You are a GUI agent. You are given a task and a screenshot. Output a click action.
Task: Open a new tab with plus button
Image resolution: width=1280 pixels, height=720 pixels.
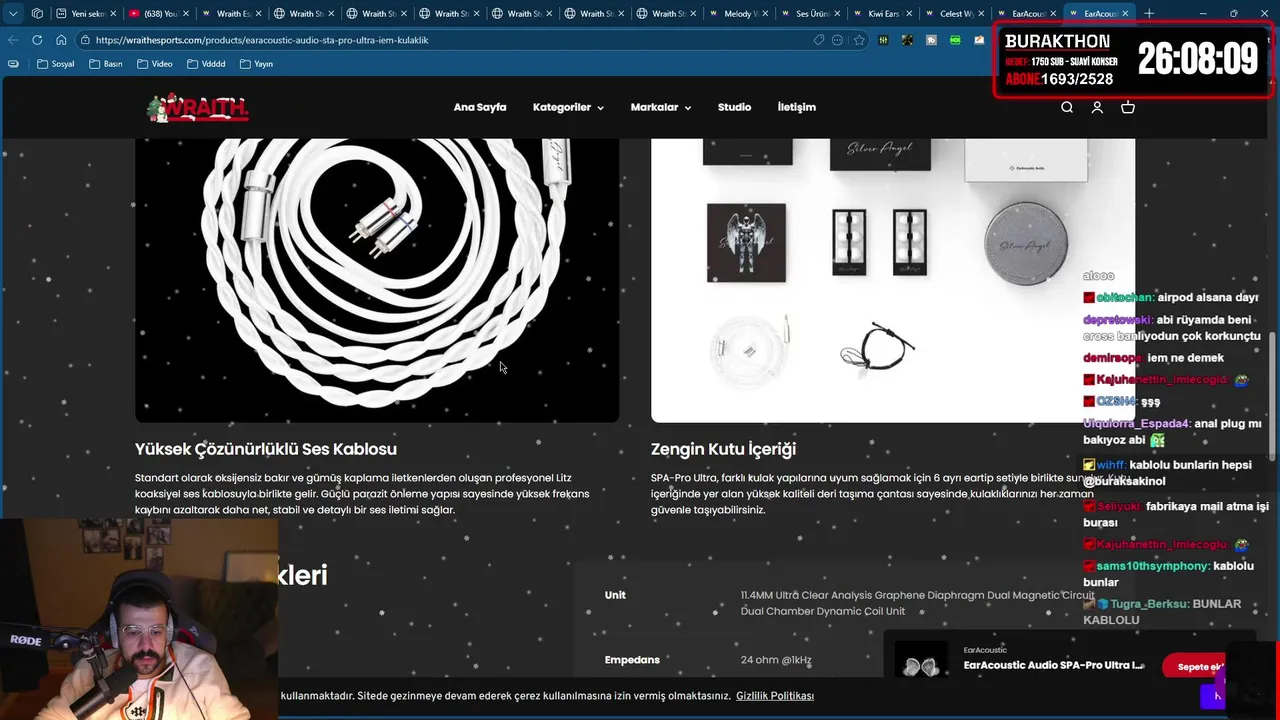[x=1149, y=14]
